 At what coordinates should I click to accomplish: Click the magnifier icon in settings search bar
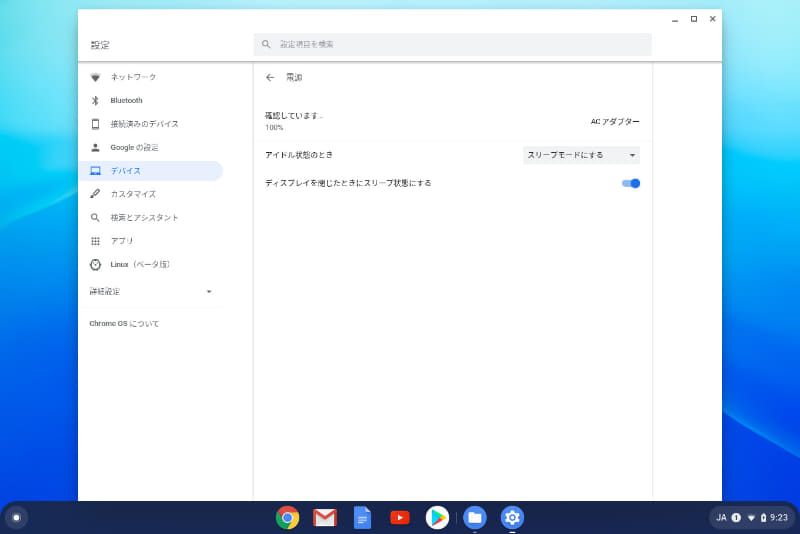(266, 44)
